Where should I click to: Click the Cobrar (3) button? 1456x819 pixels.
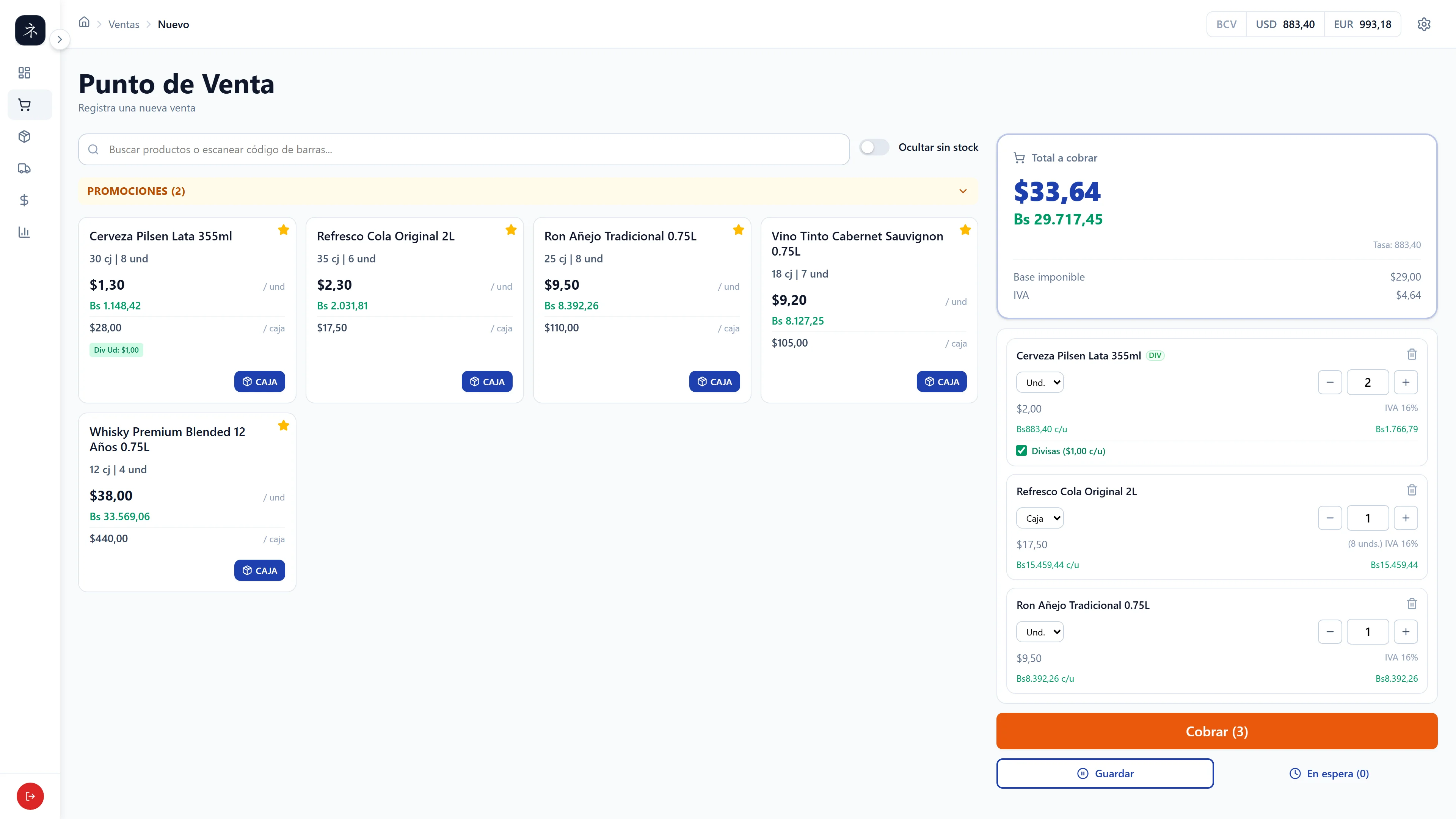coord(1216,731)
